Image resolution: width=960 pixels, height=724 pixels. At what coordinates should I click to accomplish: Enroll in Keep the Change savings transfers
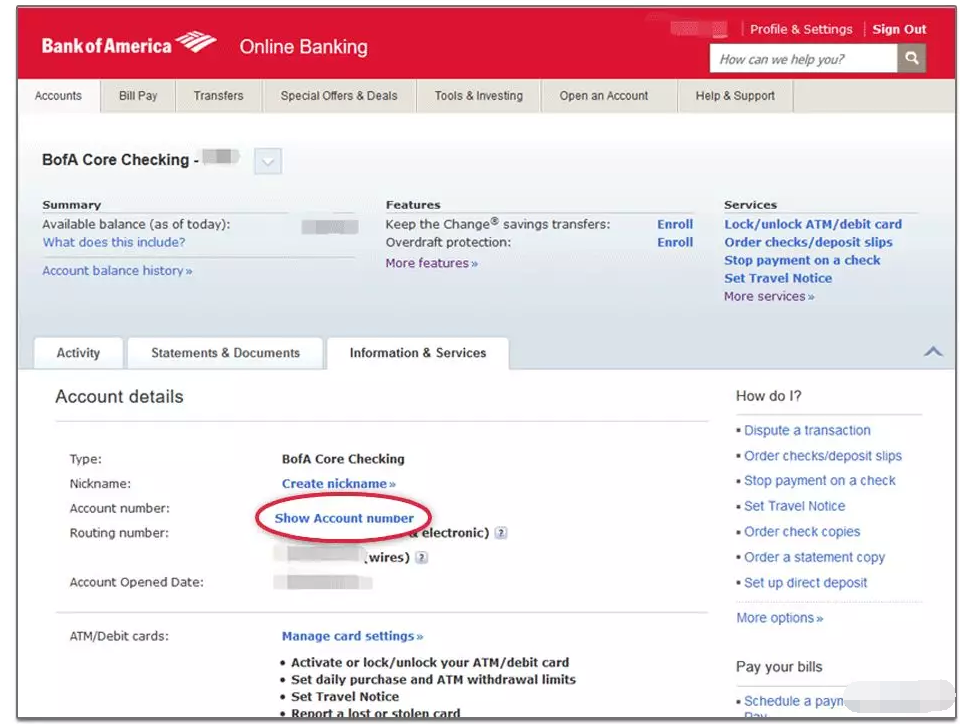pos(674,224)
